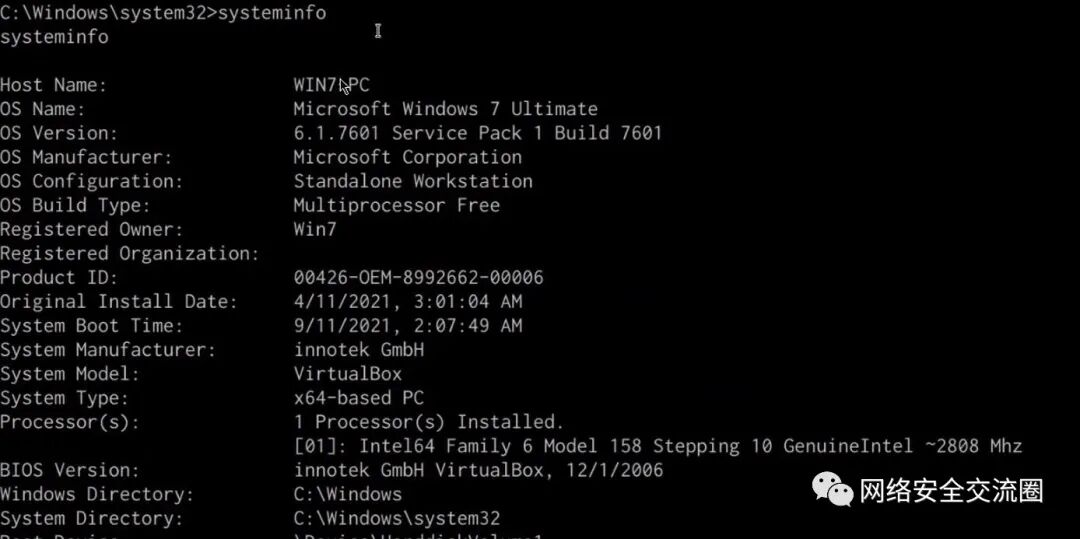Click the x64-based PC system type
This screenshot has width=1080, height=539.
[358, 398]
